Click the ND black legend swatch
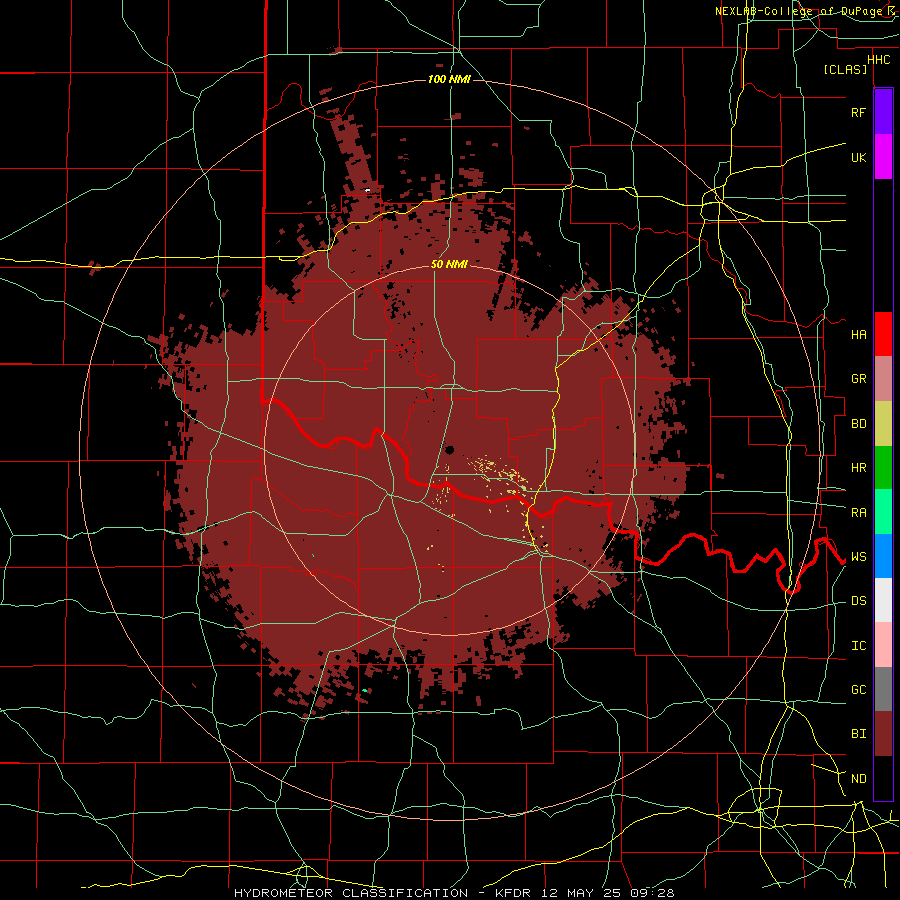 pyautogui.click(x=883, y=778)
